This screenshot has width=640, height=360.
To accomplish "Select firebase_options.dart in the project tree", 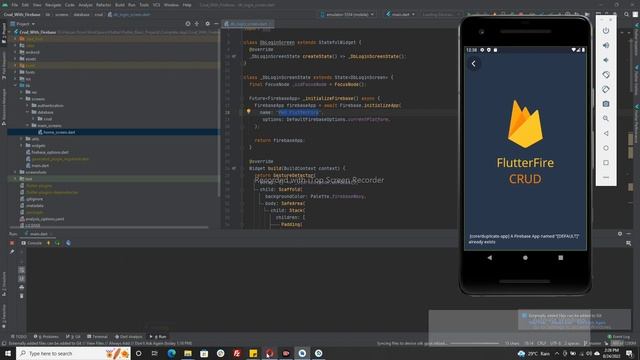I will tap(50, 152).
